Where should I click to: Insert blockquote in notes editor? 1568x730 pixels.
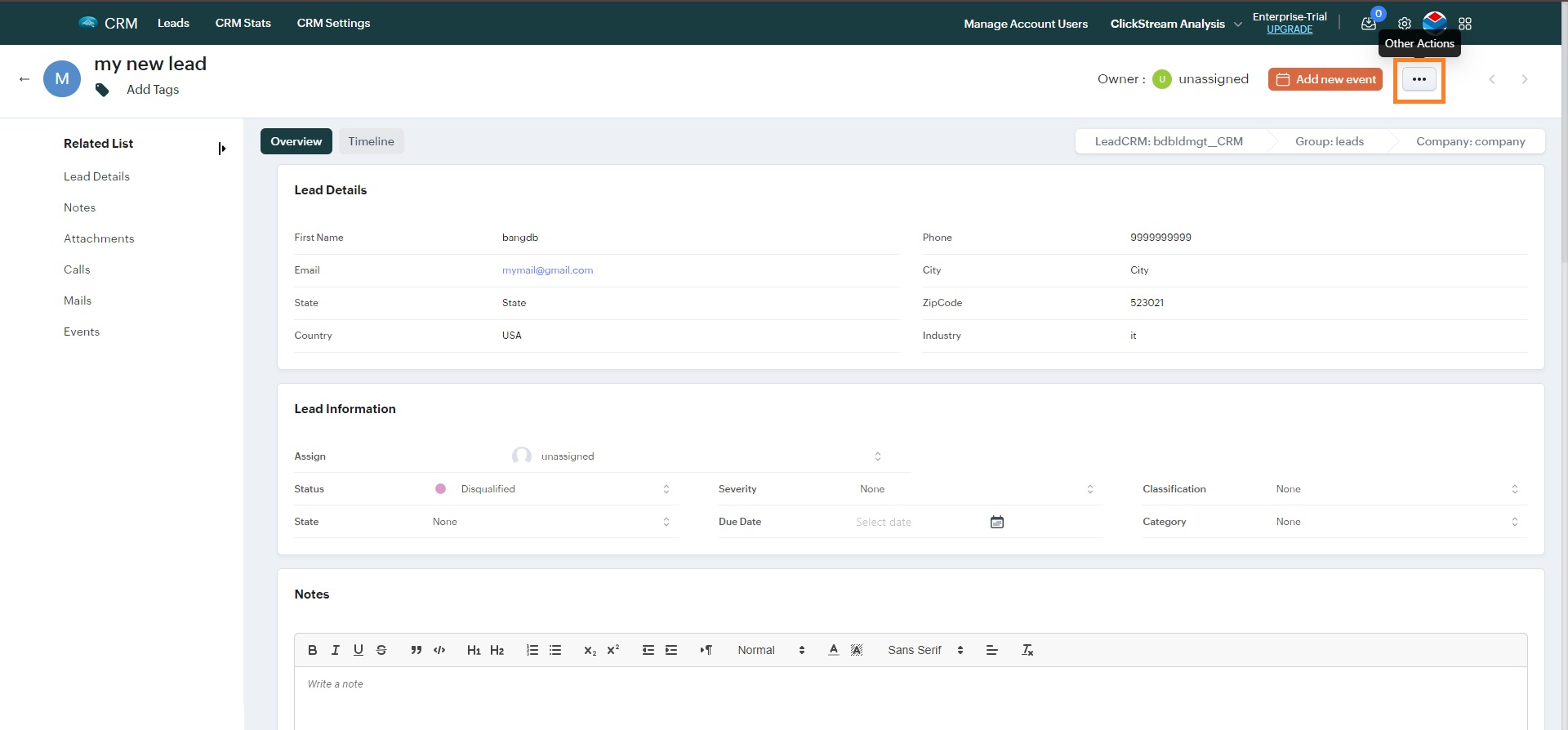pyautogui.click(x=416, y=650)
